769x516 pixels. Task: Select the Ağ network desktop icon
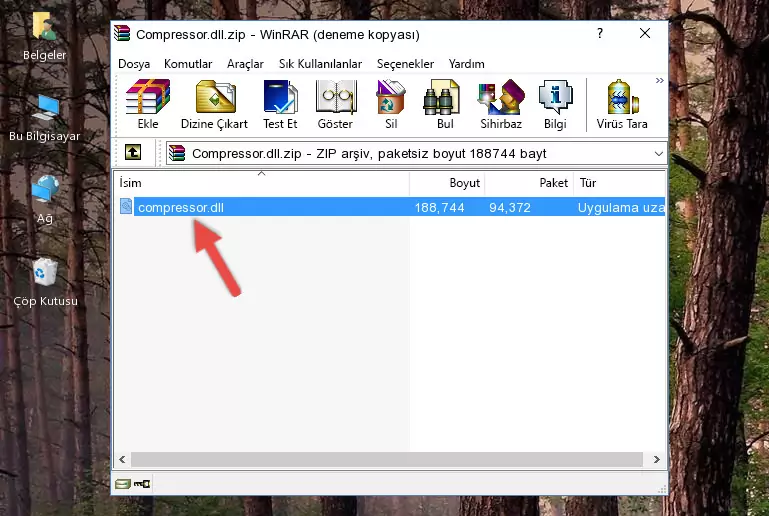click(45, 200)
